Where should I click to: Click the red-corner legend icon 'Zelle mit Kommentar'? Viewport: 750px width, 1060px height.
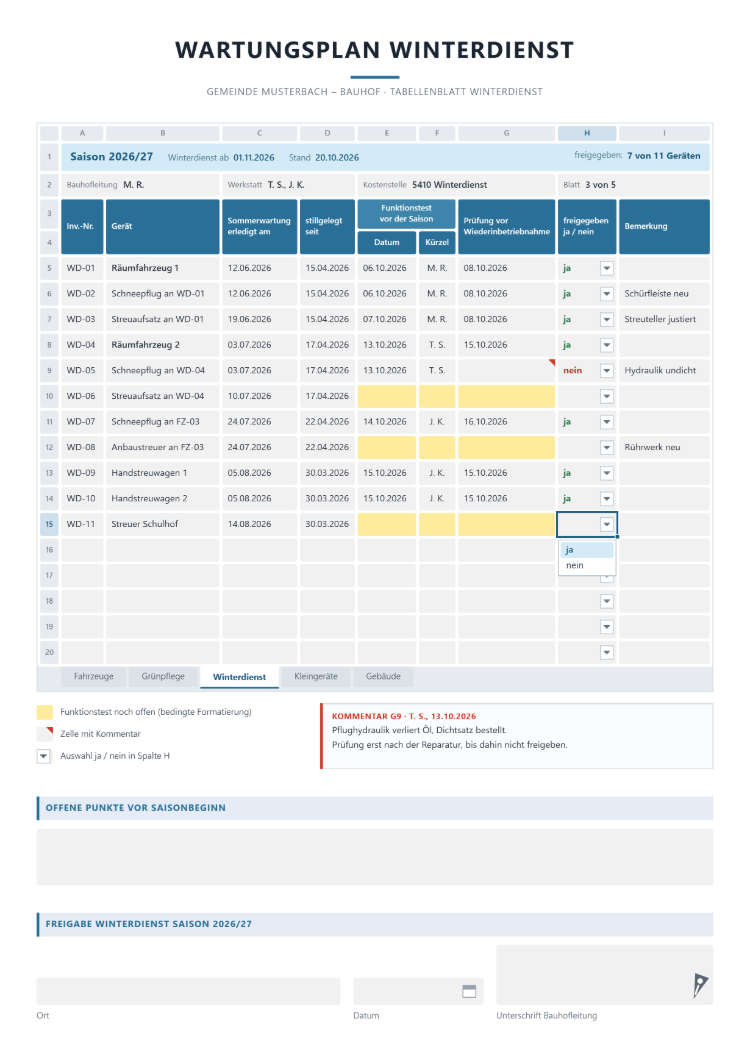point(45,734)
